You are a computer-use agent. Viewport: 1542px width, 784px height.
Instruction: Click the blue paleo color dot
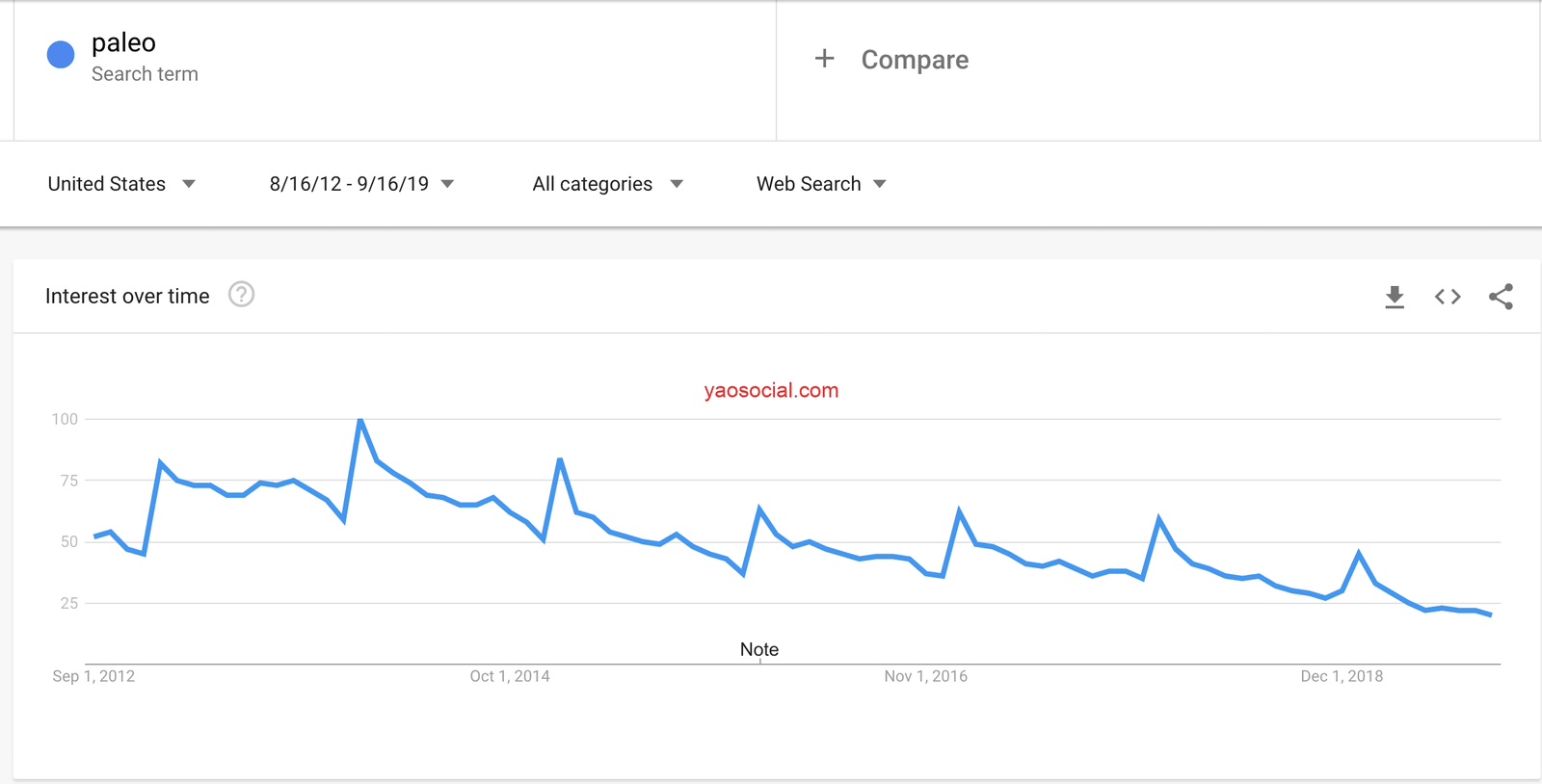(x=61, y=55)
